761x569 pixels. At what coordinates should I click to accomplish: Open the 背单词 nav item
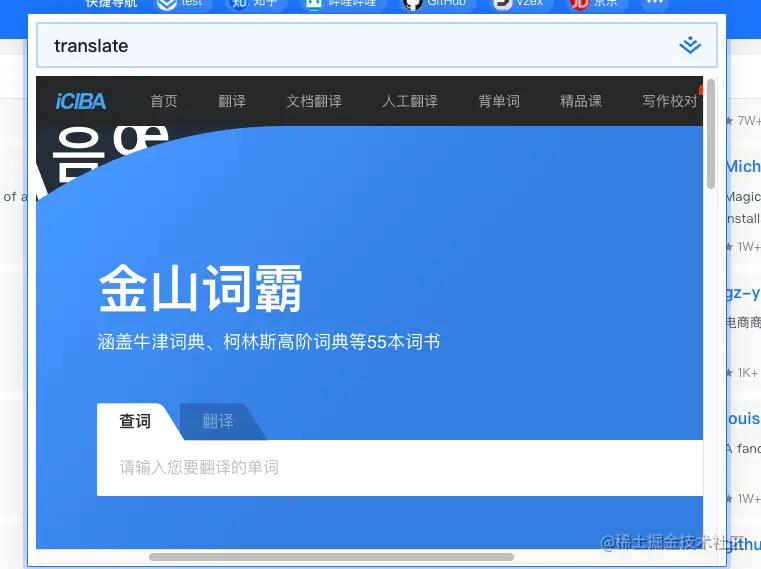pos(499,101)
